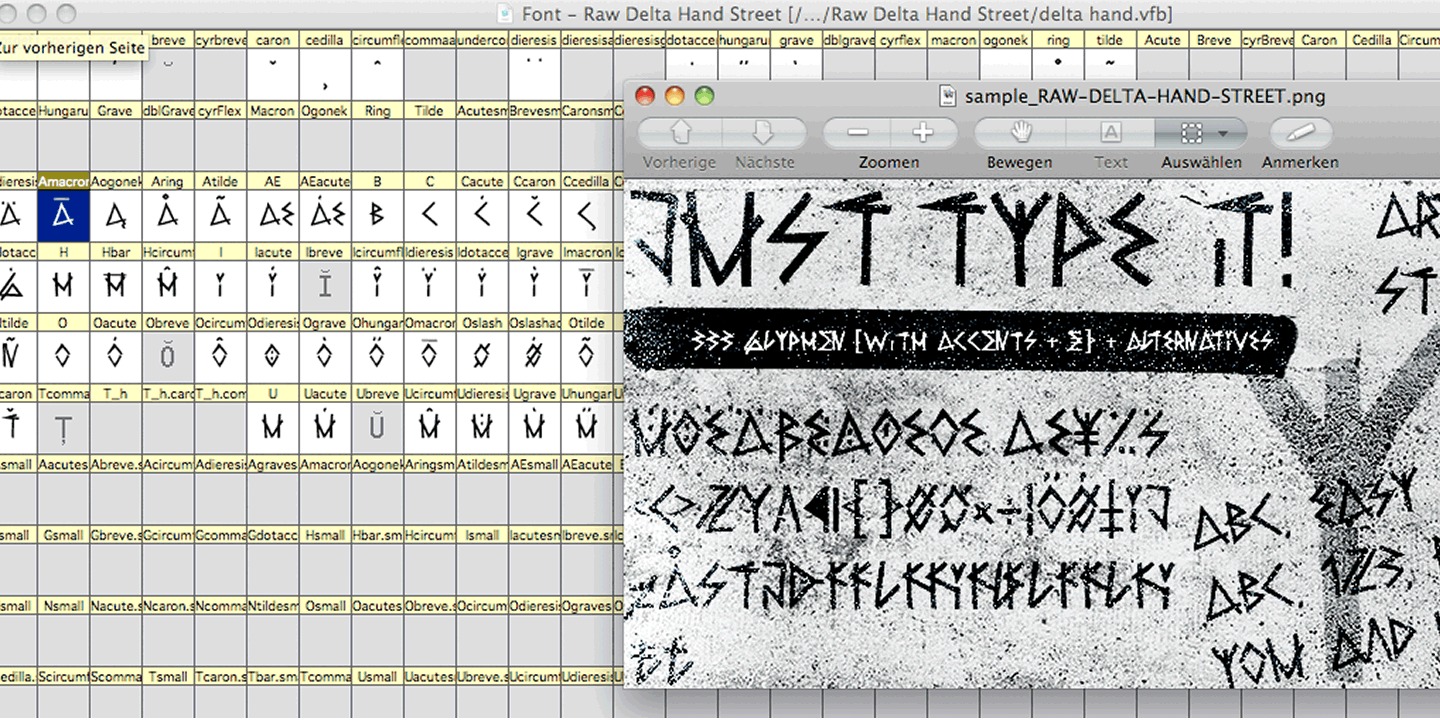The height and width of the screenshot is (720, 1440).
Task: Select the Amacron glyph cell
Action: click(x=64, y=215)
